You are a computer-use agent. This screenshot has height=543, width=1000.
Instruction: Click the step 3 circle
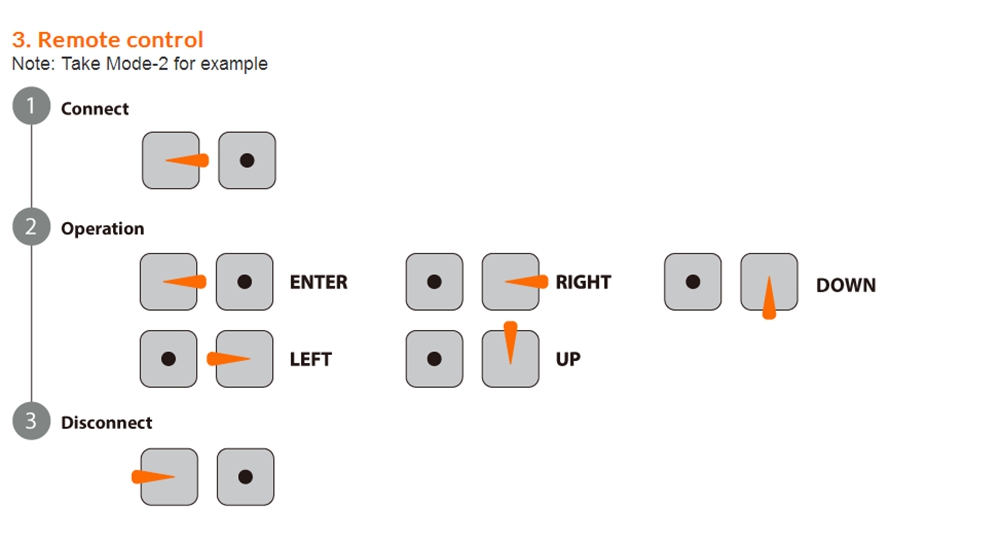pyautogui.click(x=31, y=421)
